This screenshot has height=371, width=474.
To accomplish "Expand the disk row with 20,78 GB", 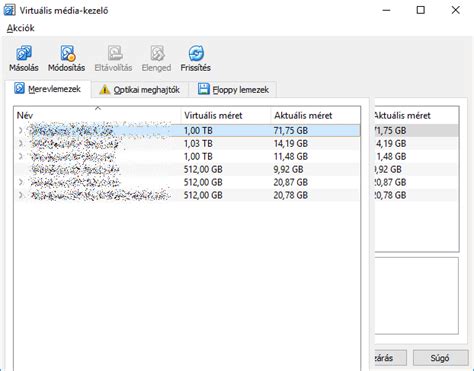I will click(21, 195).
